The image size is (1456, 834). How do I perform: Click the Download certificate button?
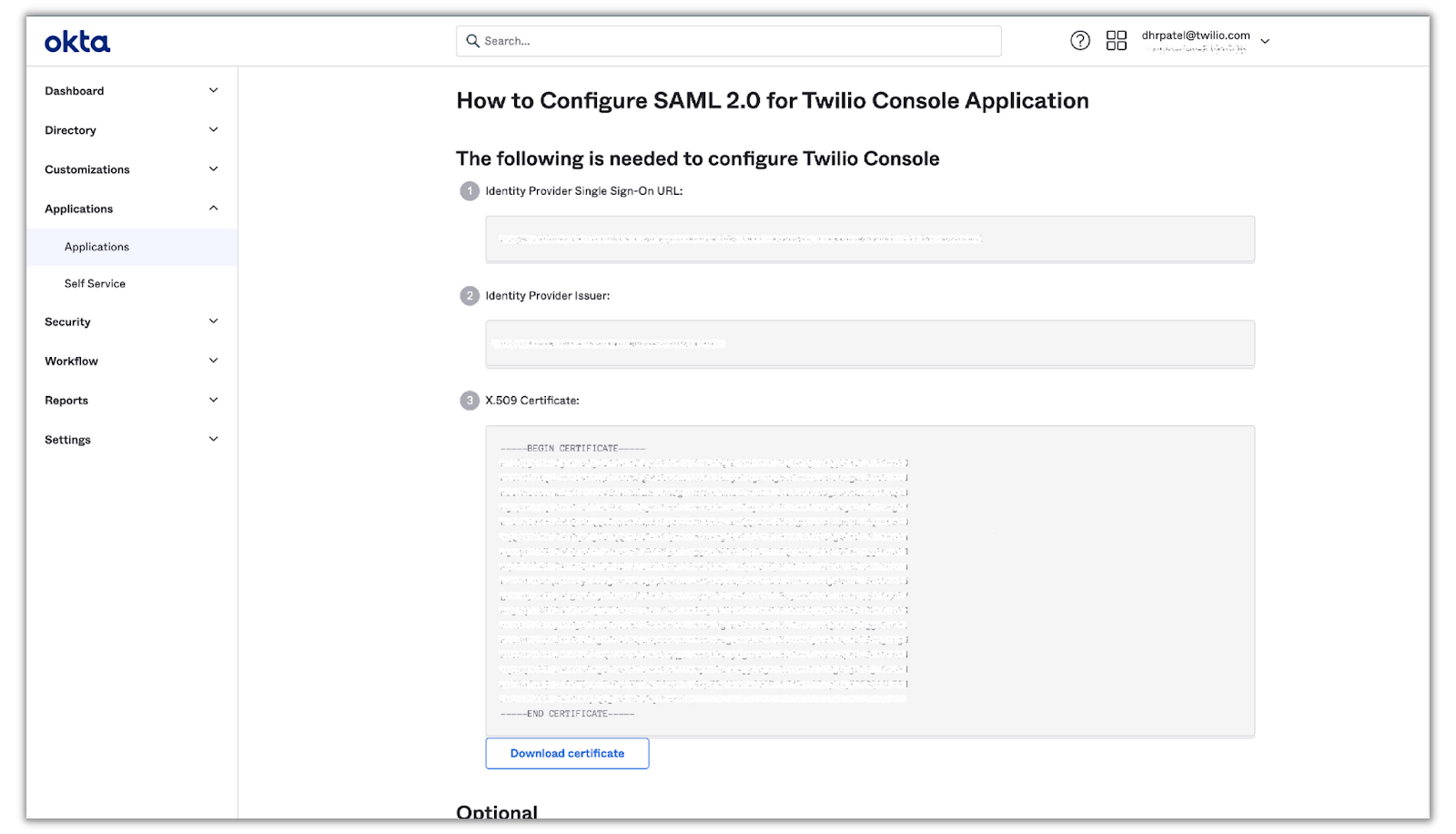pos(567,754)
